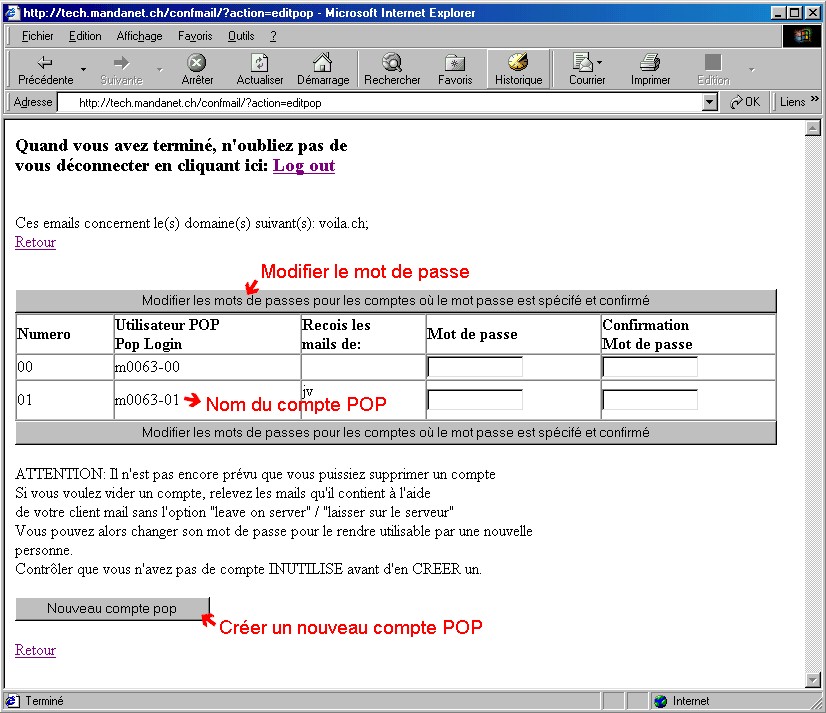This screenshot has height=713, width=826.
Task: Focus the Confirmation field for account 01
Action: [650, 400]
